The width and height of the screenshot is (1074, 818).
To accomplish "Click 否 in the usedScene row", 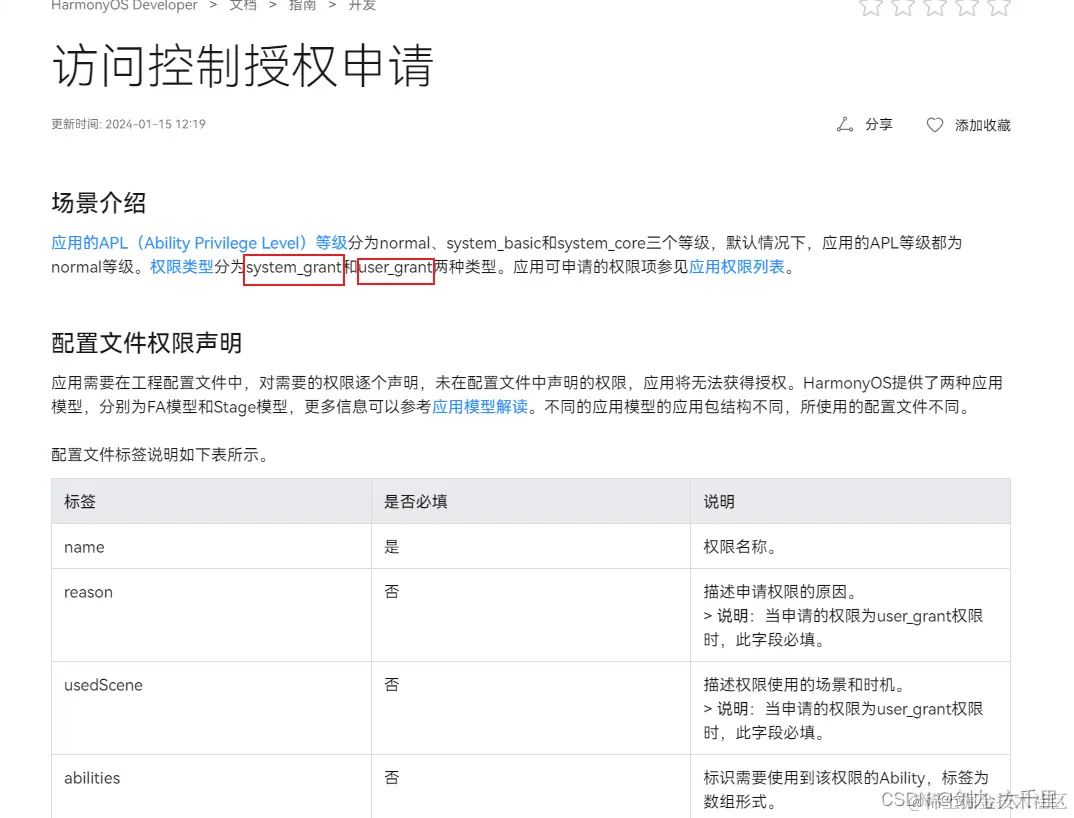I will point(392,685).
